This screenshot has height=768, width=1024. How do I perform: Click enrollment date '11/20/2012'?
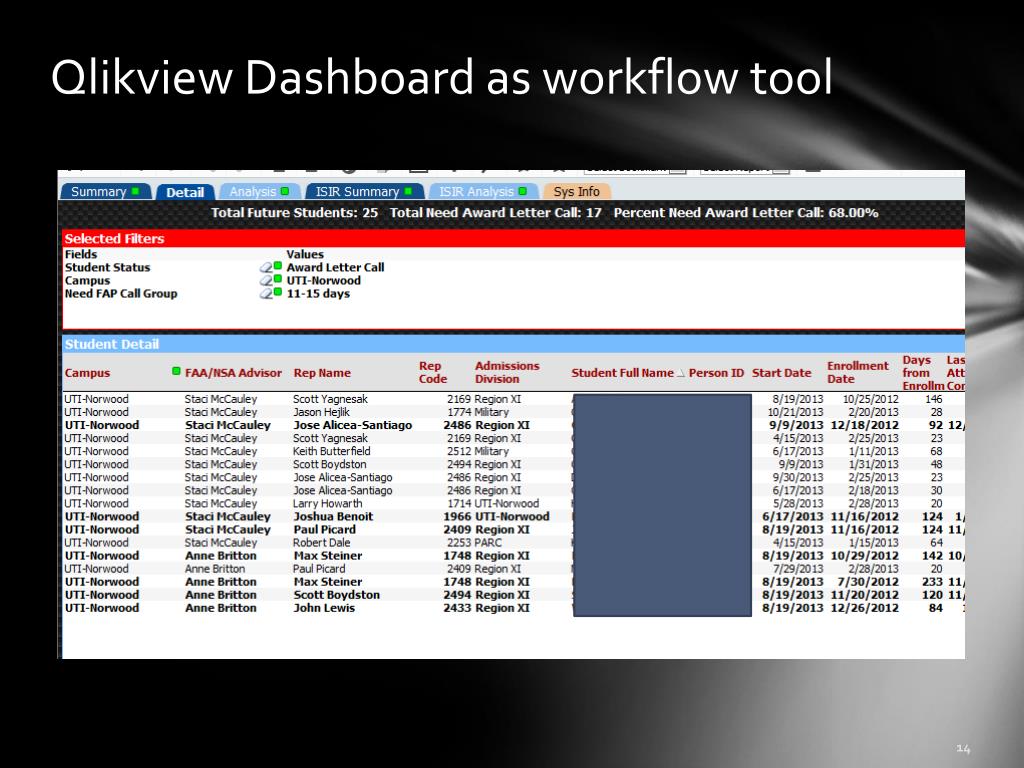(865, 595)
